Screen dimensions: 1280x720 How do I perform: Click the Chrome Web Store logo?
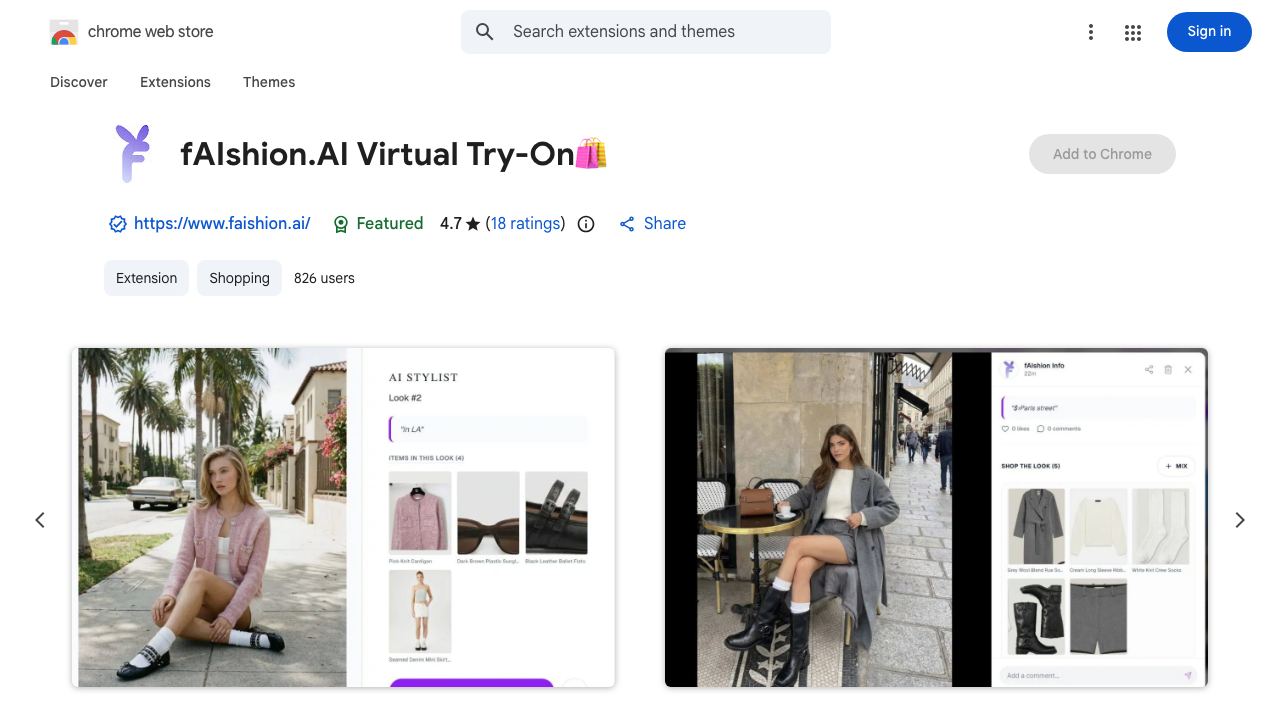[x=64, y=32]
